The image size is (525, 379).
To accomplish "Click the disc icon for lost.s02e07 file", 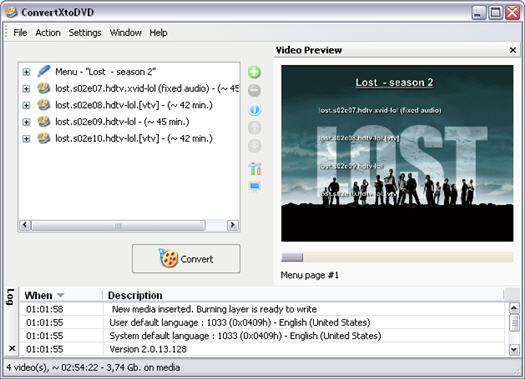I will 44,88.
